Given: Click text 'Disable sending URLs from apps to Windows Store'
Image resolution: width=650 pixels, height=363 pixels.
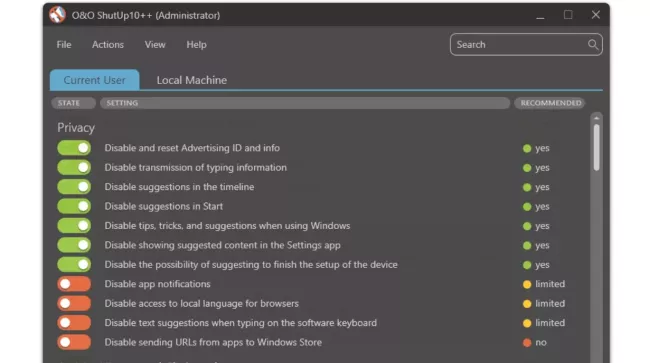Looking at the screenshot, I should 213,342.
